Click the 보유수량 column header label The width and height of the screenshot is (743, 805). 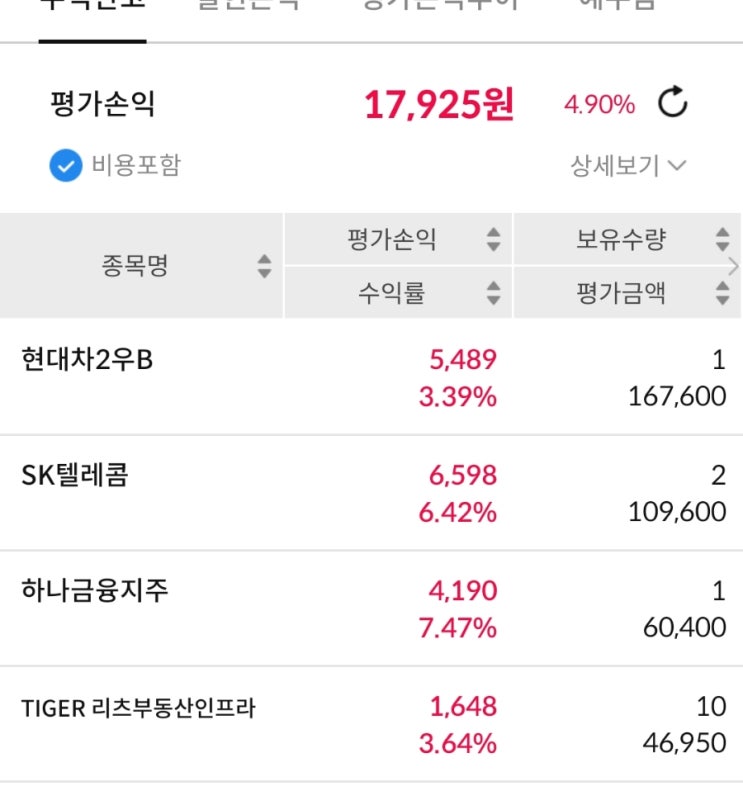620,240
